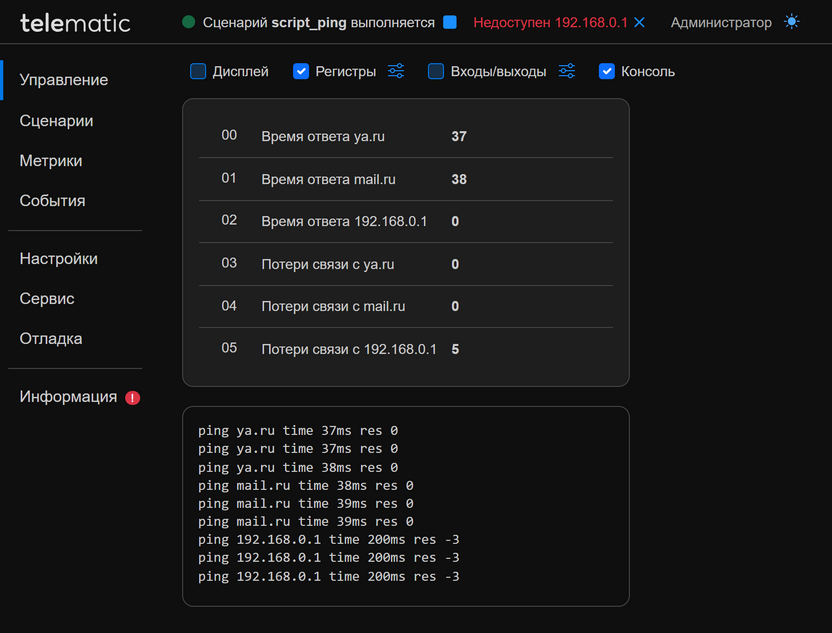The height and width of the screenshot is (633, 832).
Task: Disable the Консоль checkbox
Action: click(x=607, y=71)
